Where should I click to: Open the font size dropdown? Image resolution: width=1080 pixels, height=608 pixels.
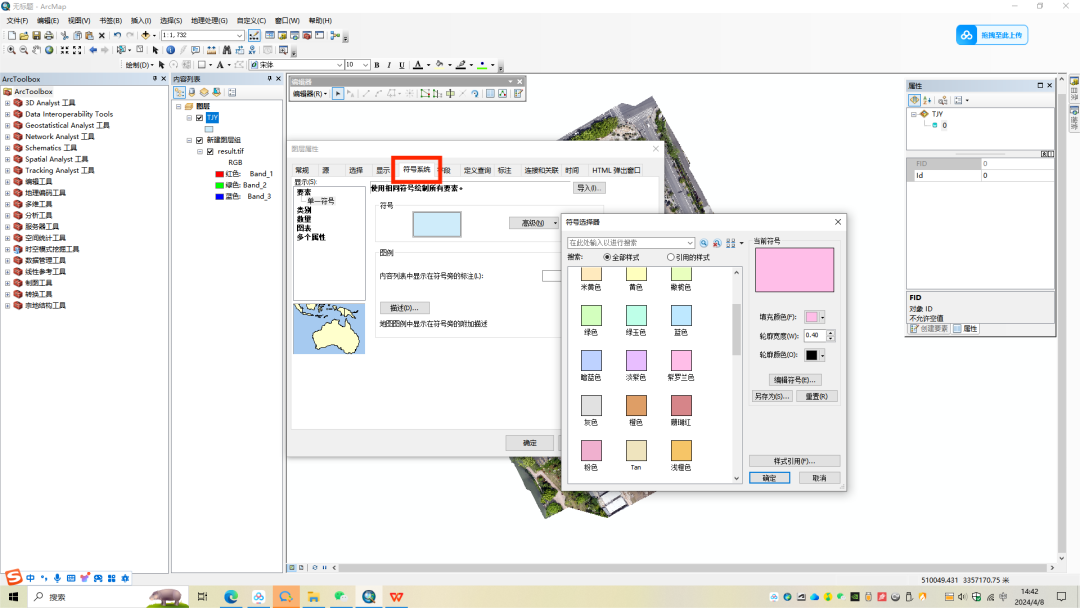(x=365, y=65)
